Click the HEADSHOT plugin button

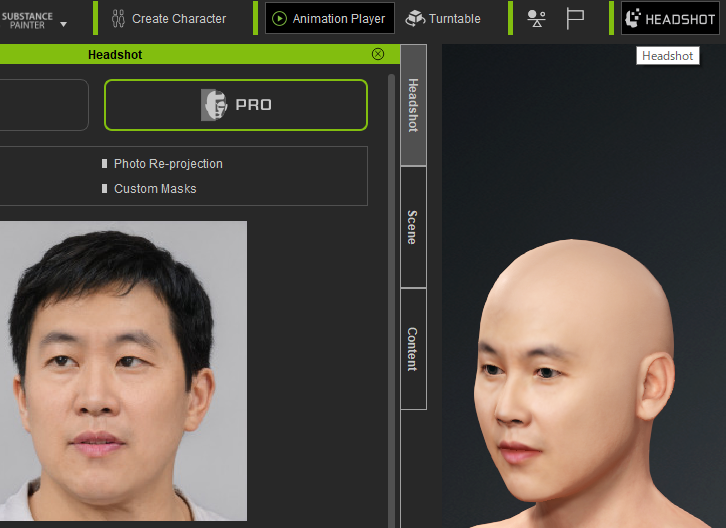pyautogui.click(x=670, y=18)
